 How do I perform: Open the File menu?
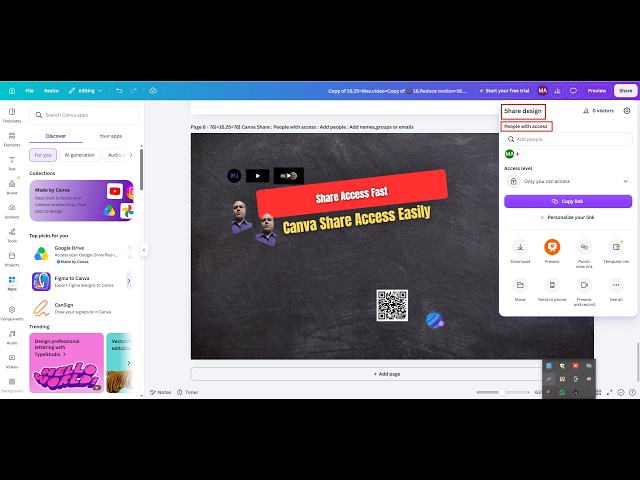[29, 91]
